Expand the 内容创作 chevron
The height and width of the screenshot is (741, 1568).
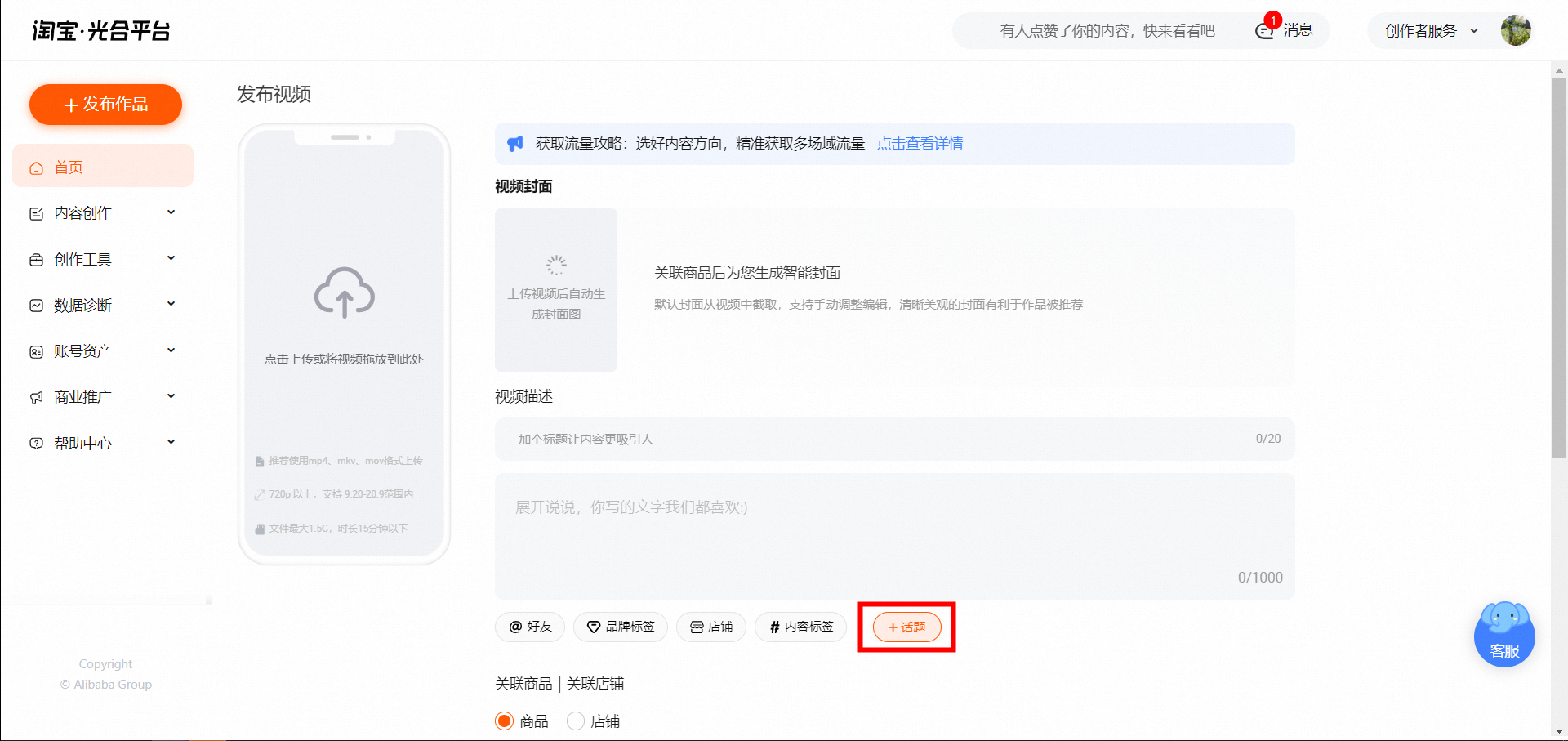pos(171,212)
